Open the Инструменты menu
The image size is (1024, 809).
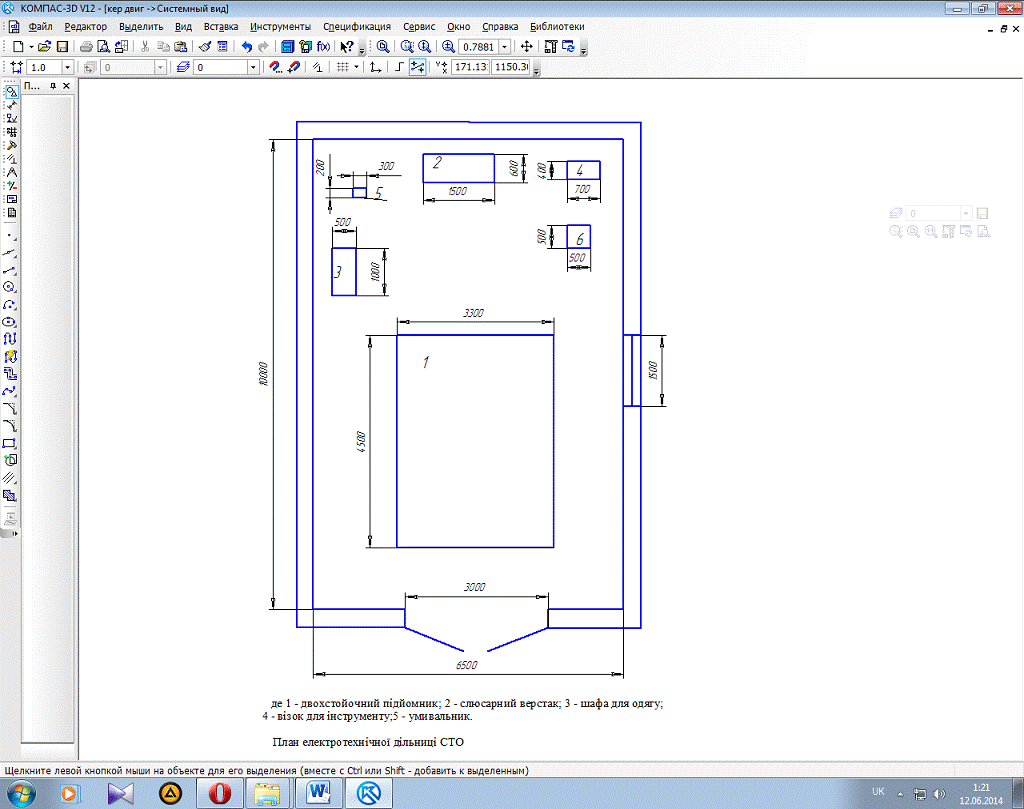pyautogui.click(x=280, y=26)
